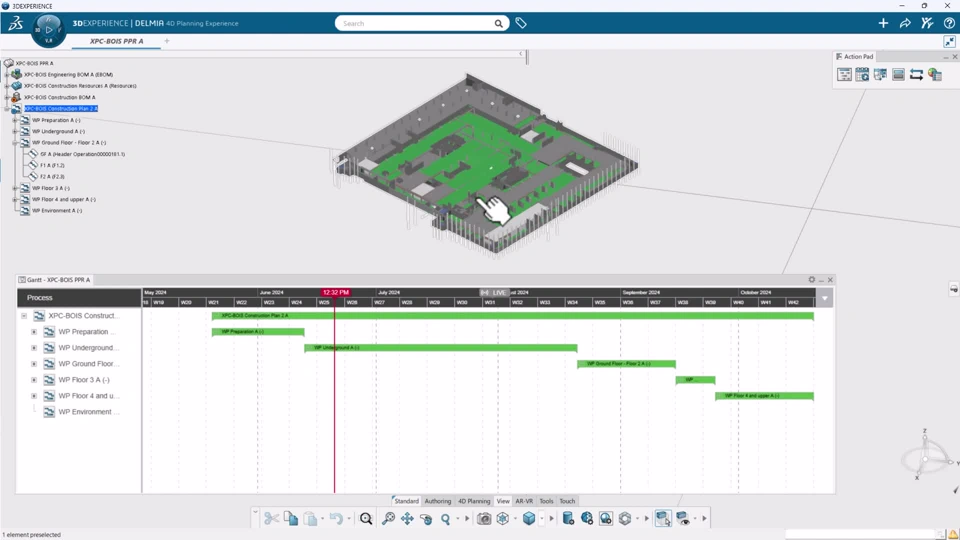Click the robot view compass
Screen dimensions: 960x540
pos(926,456)
